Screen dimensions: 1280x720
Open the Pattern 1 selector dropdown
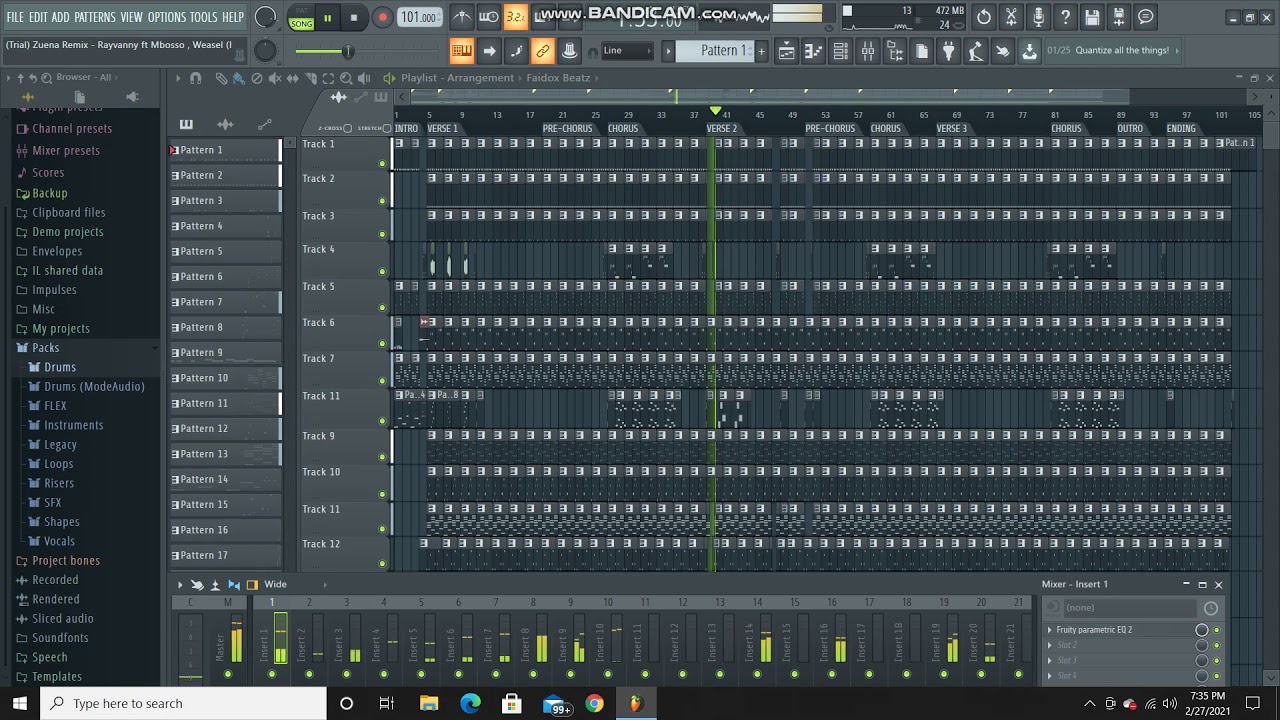point(714,51)
